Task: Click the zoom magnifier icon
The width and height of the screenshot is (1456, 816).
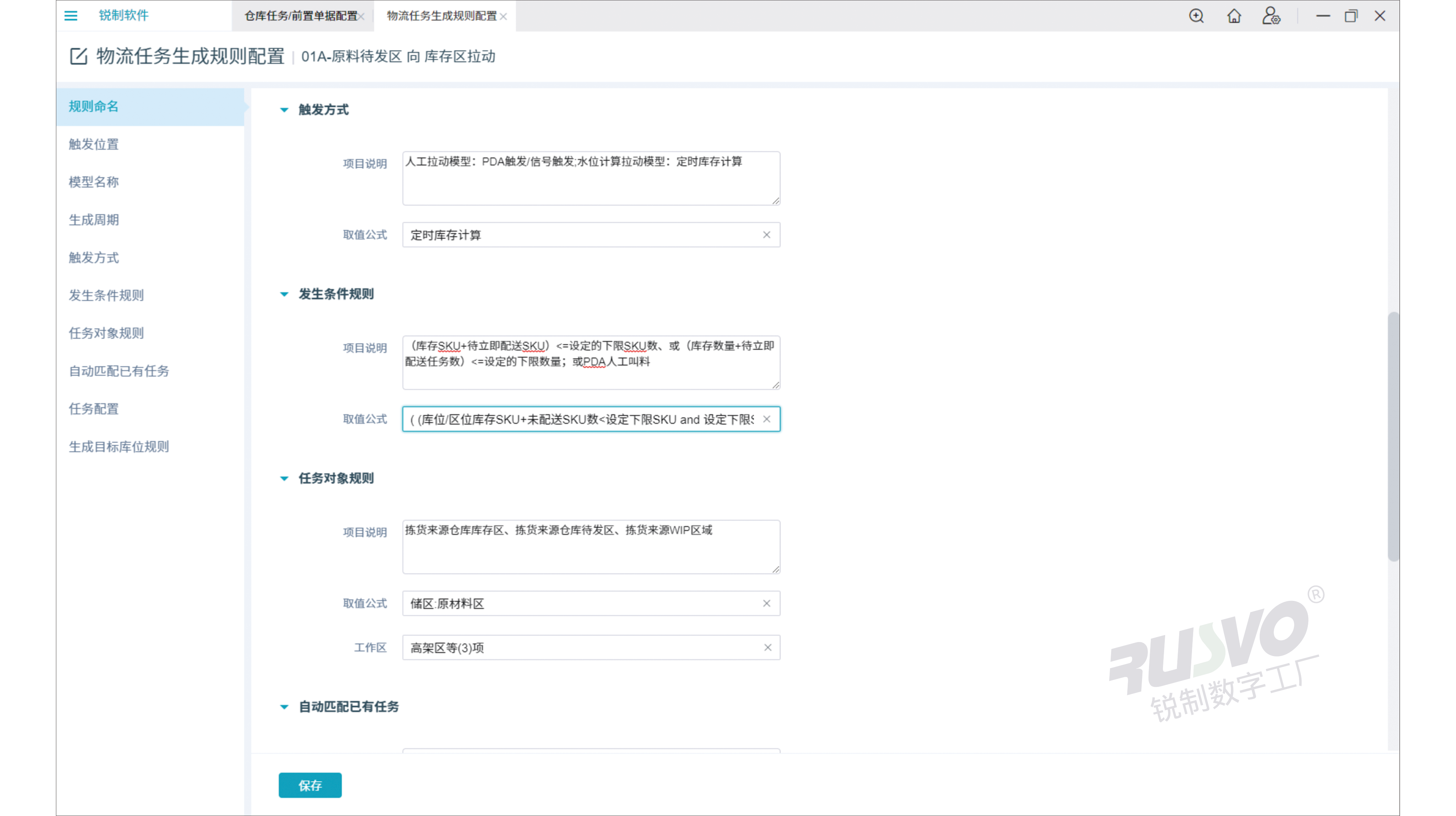Action: (1196, 16)
